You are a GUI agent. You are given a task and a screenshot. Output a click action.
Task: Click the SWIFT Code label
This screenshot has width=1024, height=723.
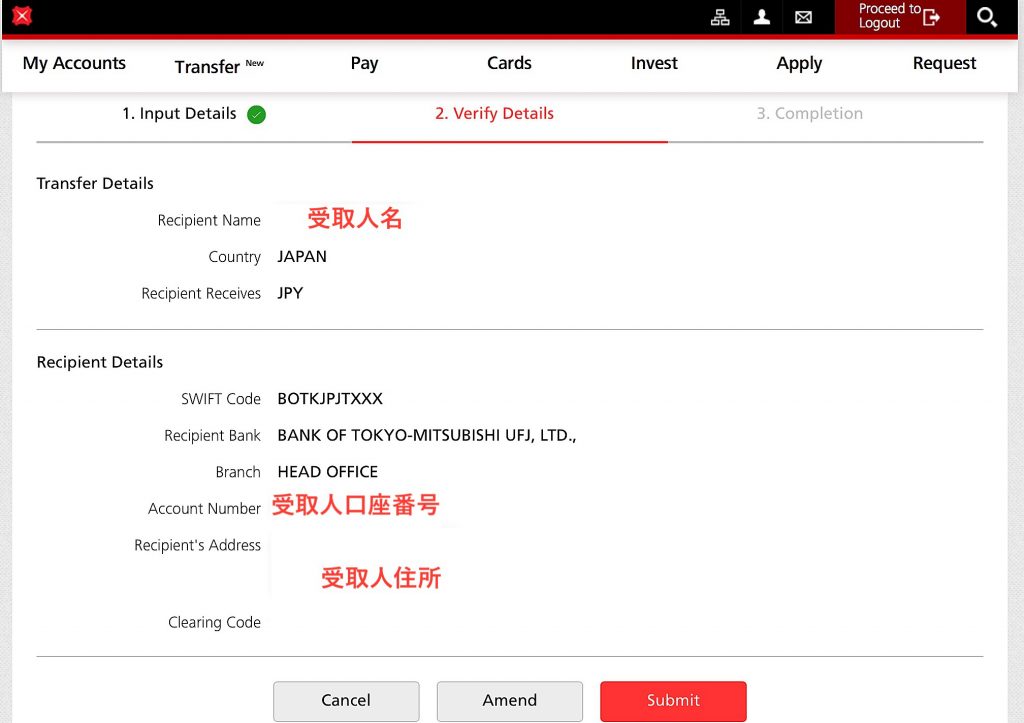(x=221, y=399)
